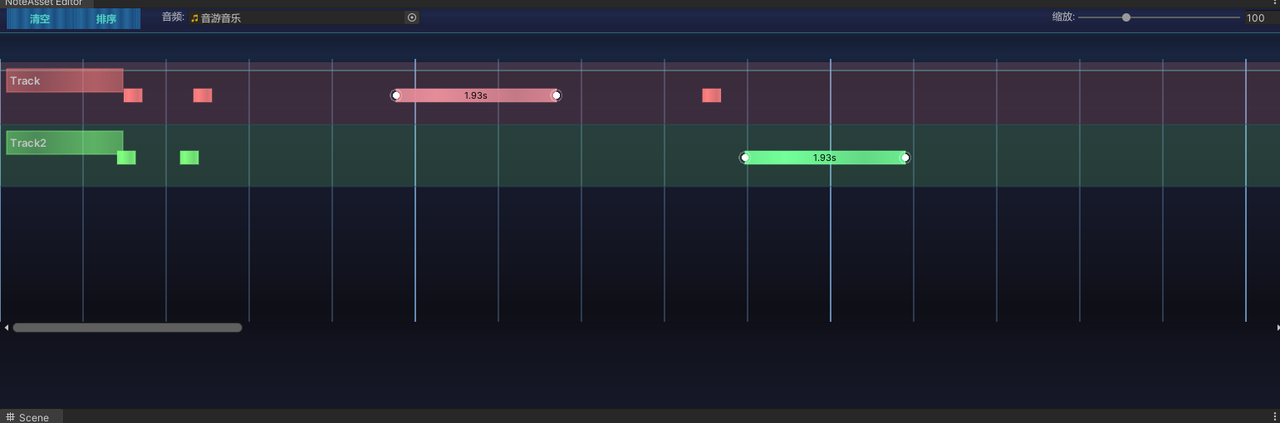Image resolution: width=1280 pixels, height=423 pixels.
Task: Click left handle of green 1.93s note
Action: [744, 157]
